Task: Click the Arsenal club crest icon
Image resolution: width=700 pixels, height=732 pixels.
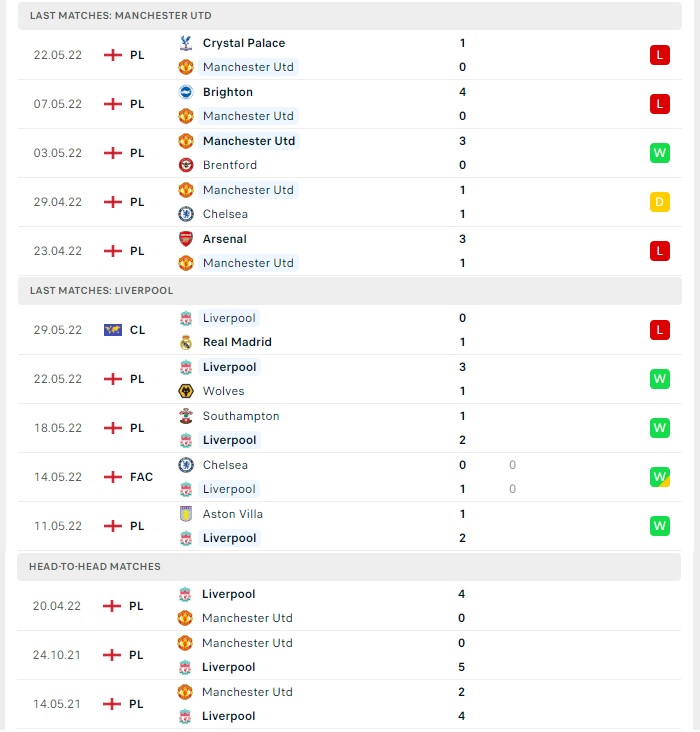Action: pyautogui.click(x=186, y=239)
